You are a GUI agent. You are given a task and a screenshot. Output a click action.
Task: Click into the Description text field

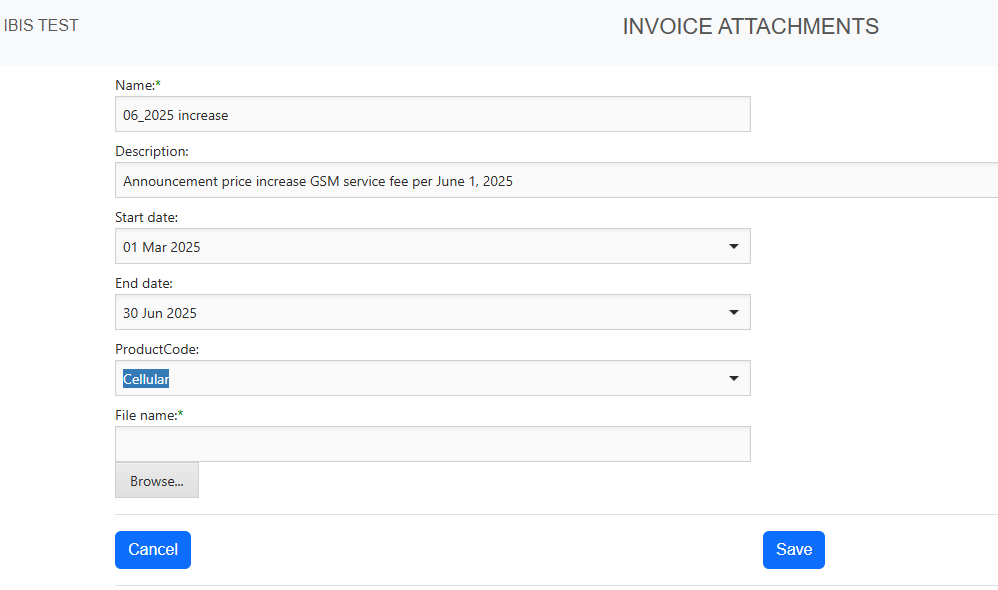pyautogui.click(x=556, y=181)
